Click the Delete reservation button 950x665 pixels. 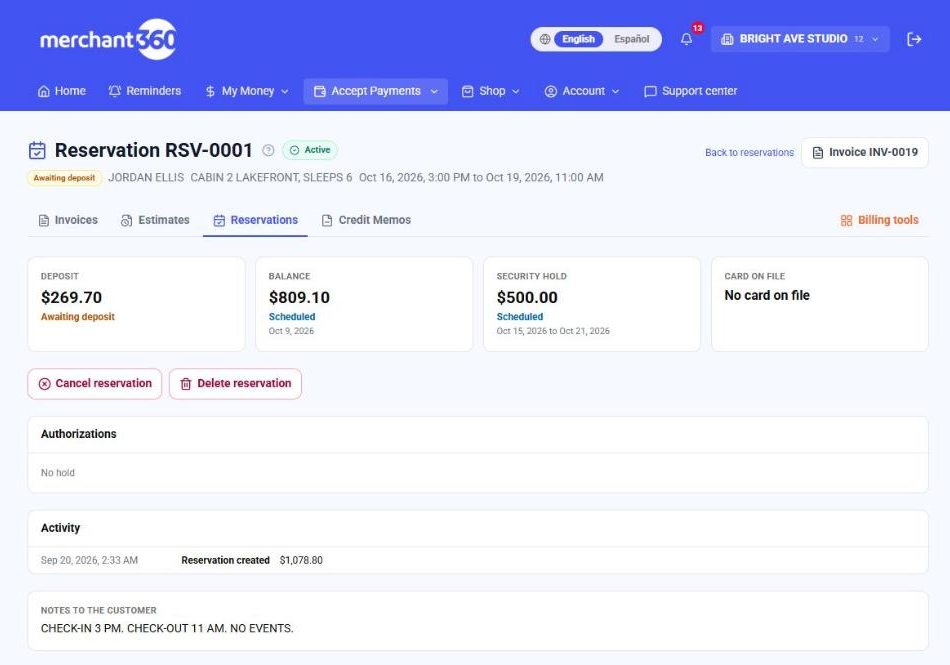[x=236, y=384]
